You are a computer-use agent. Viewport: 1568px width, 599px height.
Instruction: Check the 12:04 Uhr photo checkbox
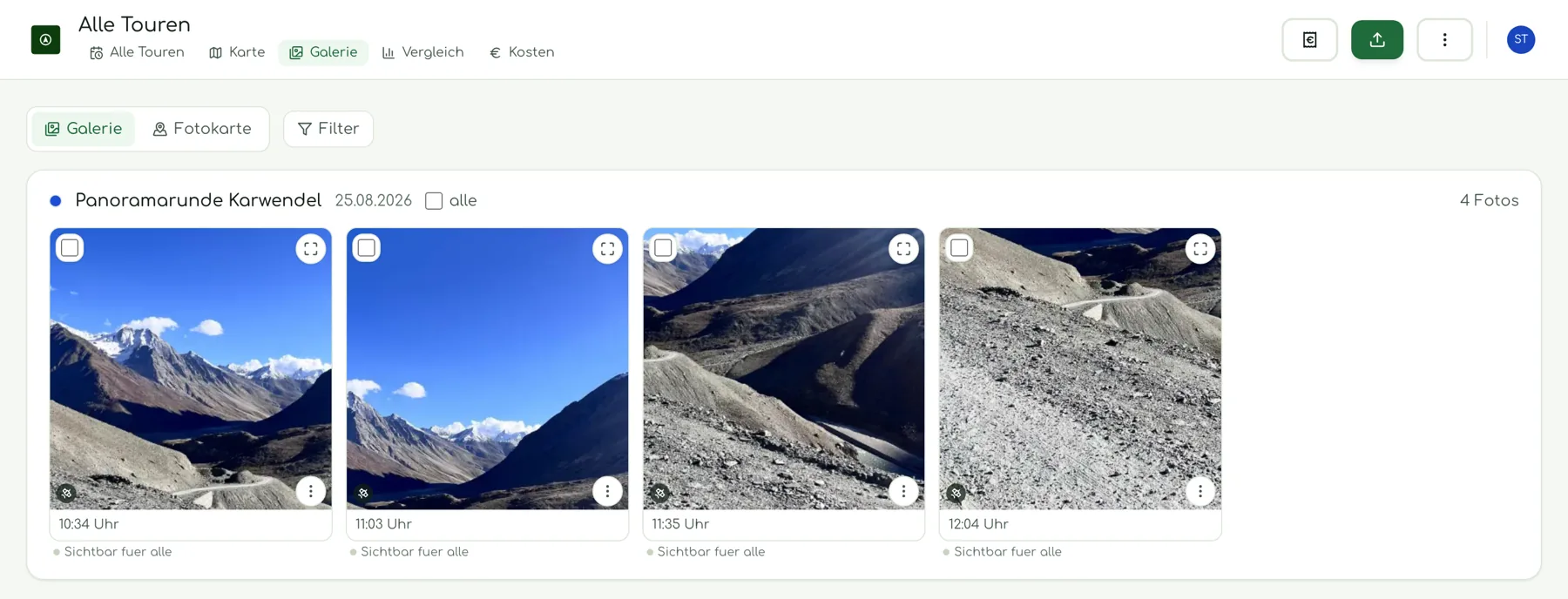coord(959,248)
